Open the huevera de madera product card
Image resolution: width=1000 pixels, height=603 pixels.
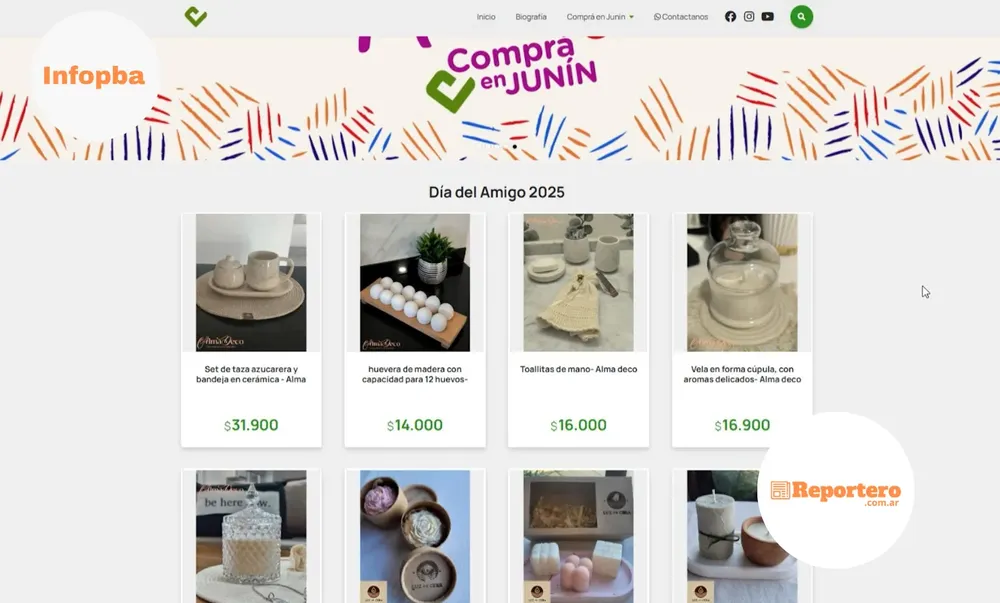[x=415, y=330]
